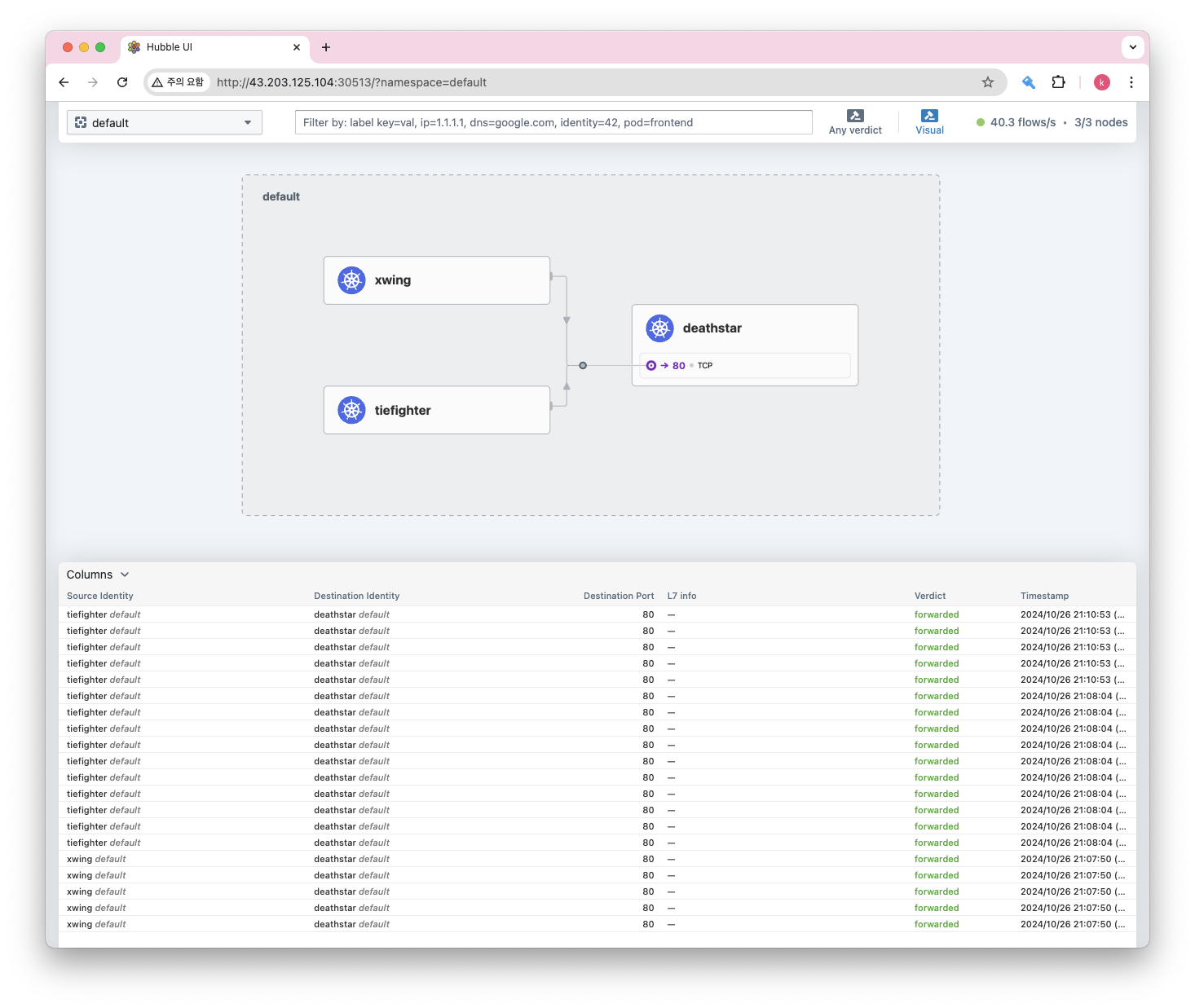
Task: Click the xwing Kubernetes icon
Action: (351, 280)
